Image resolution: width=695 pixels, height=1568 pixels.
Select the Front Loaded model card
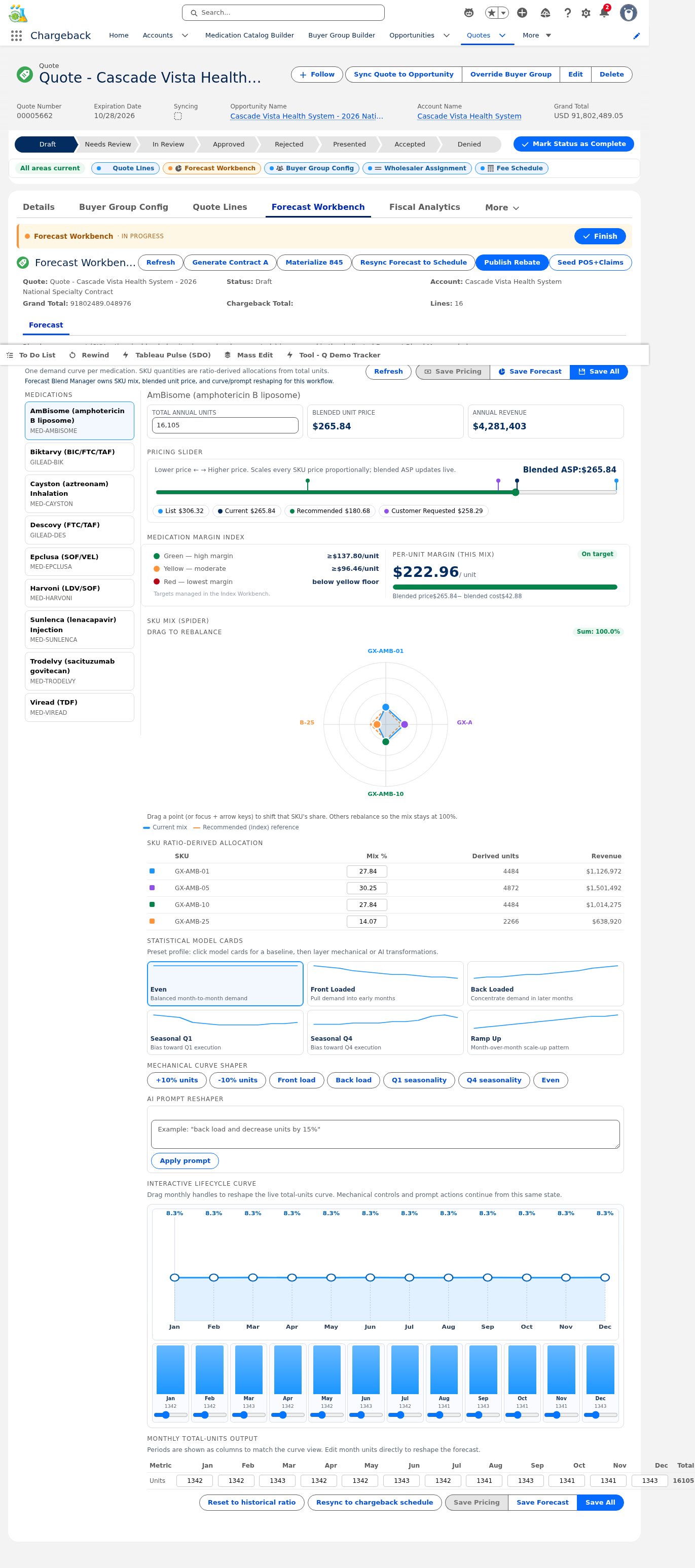[x=385, y=983]
